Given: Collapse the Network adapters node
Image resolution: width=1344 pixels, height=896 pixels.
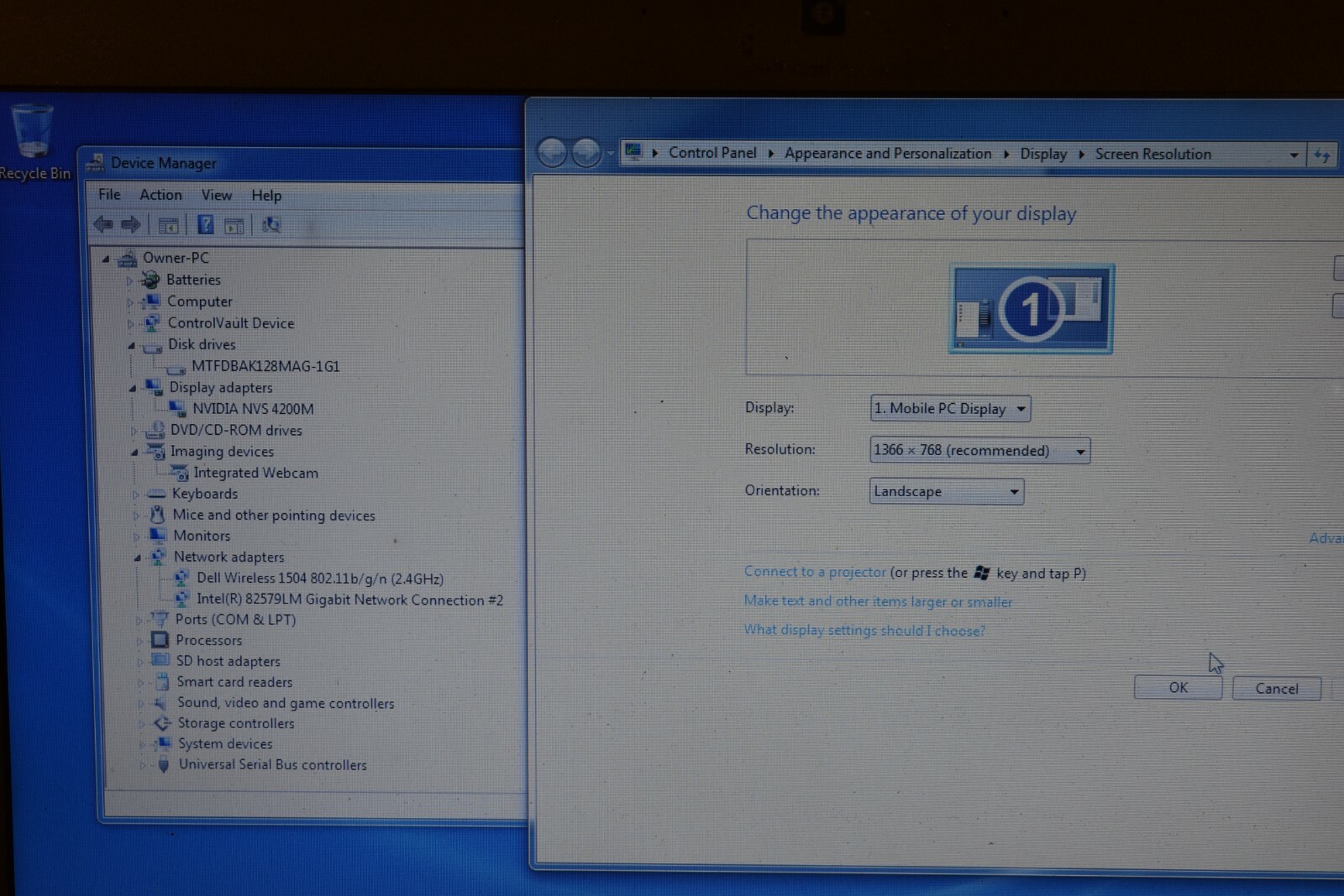Looking at the screenshot, I should tap(137, 558).
